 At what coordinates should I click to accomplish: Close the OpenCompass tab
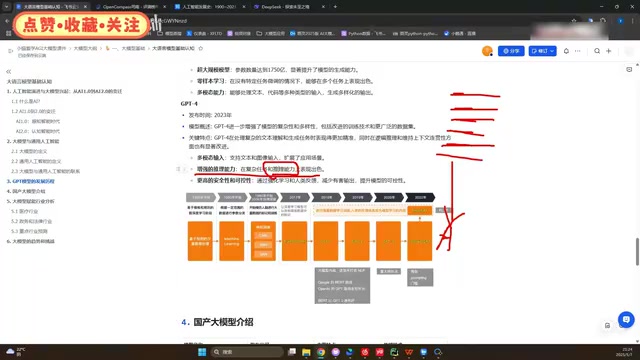point(164,7)
